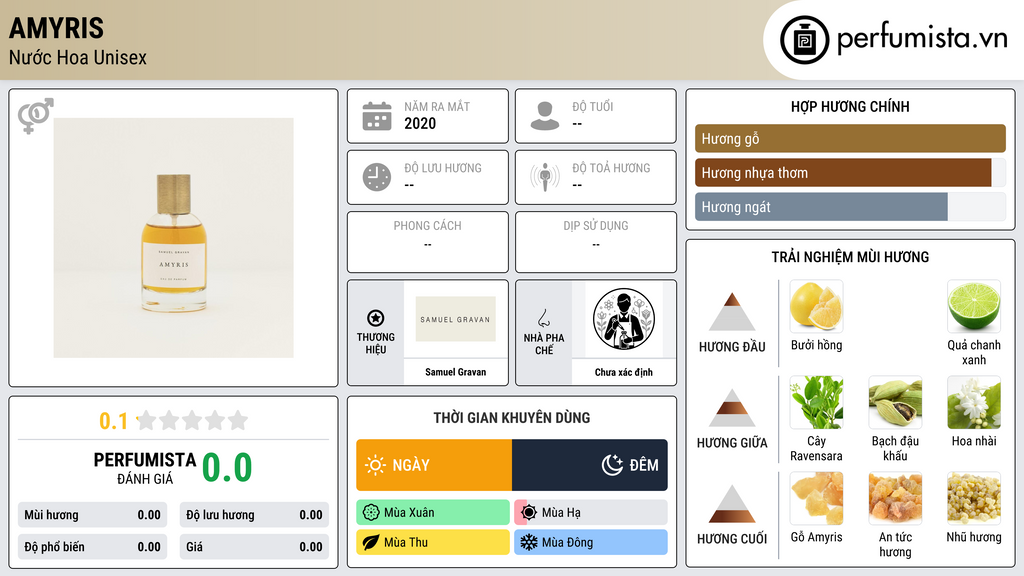This screenshot has height=576, width=1024.
Task: Click the unisex gender symbol icon
Action: point(36,116)
